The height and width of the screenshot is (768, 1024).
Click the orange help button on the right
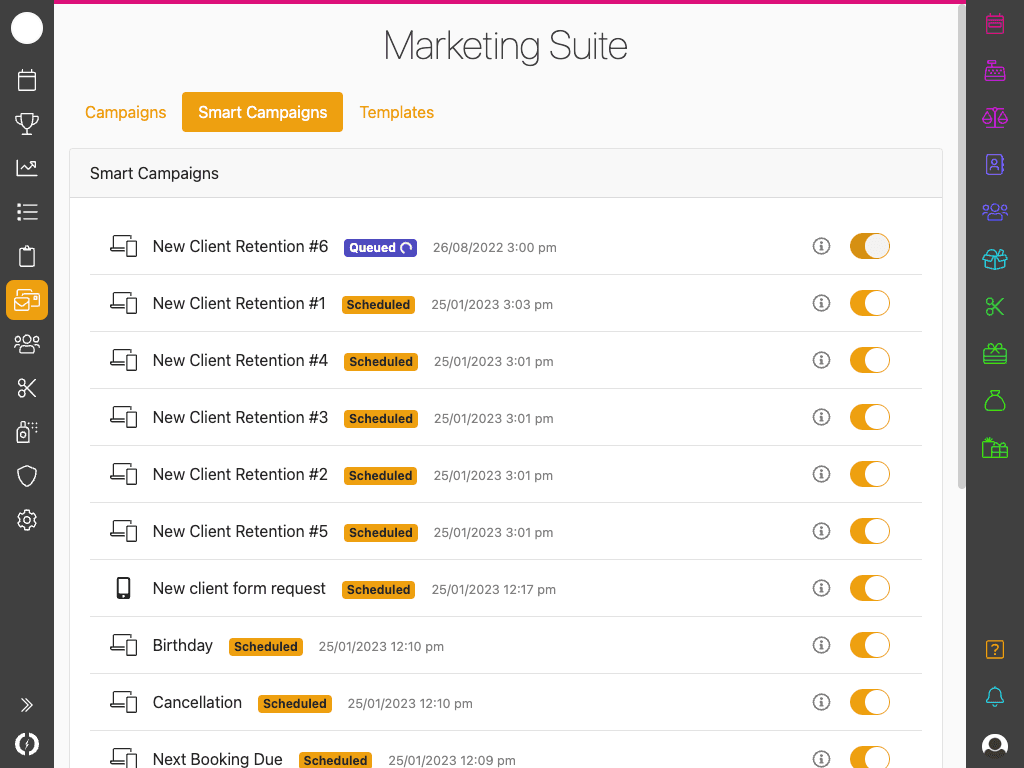click(994, 649)
